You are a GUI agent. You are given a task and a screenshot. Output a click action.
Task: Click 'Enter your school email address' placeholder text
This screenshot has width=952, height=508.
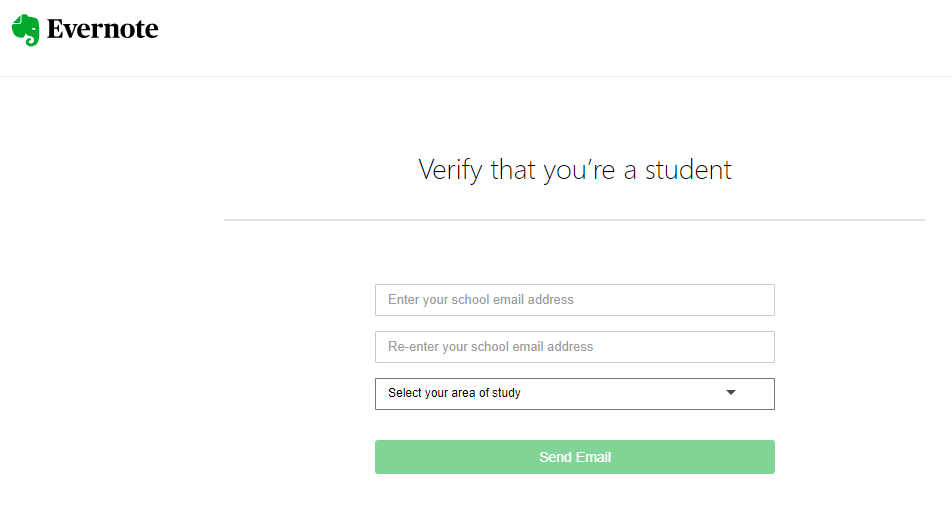pos(481,300)
